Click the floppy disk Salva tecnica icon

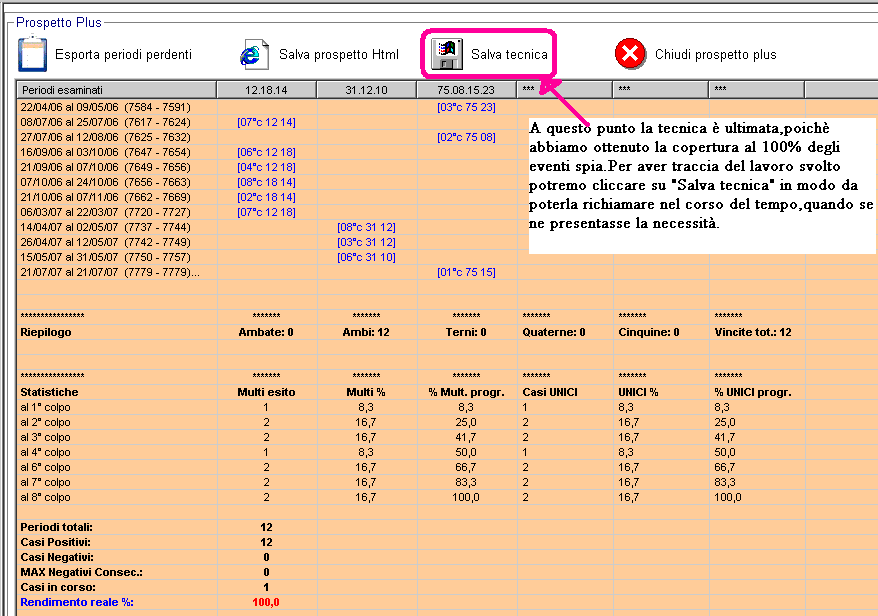pos(447,54)
